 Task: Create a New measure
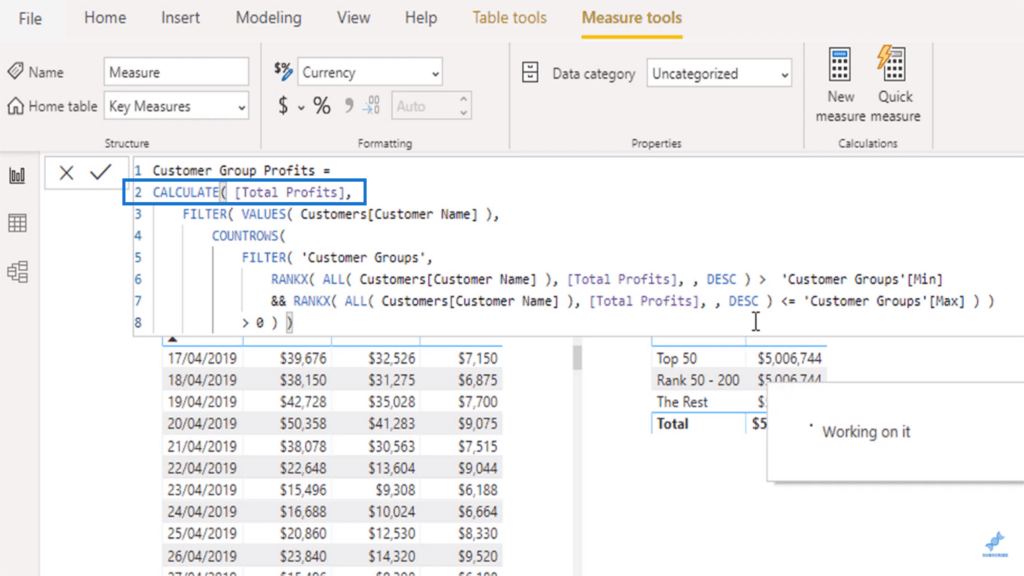pos(840,84)
